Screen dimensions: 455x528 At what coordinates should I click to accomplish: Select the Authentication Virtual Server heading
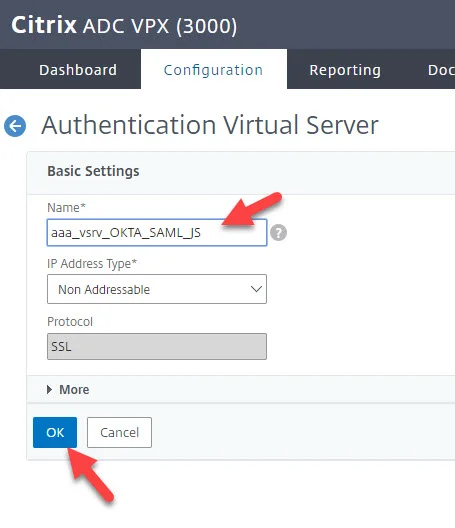coord(209,125)
